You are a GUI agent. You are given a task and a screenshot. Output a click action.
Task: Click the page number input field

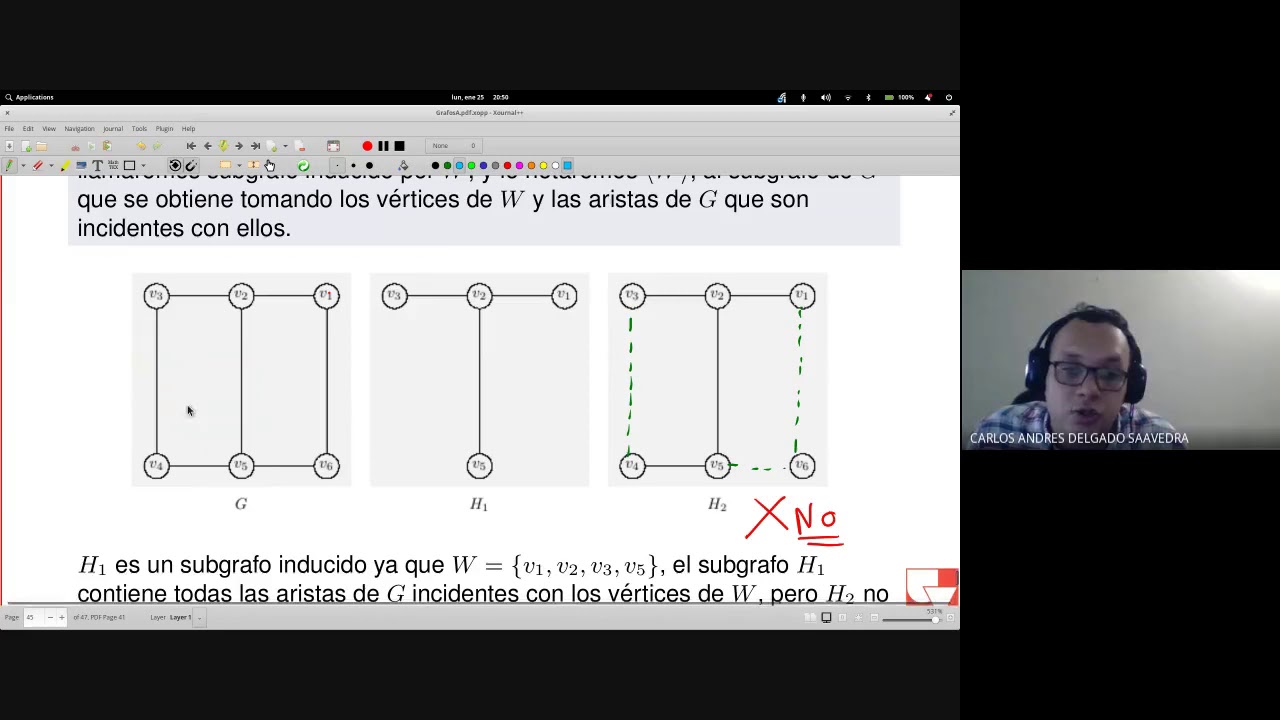tap(32, 617)
